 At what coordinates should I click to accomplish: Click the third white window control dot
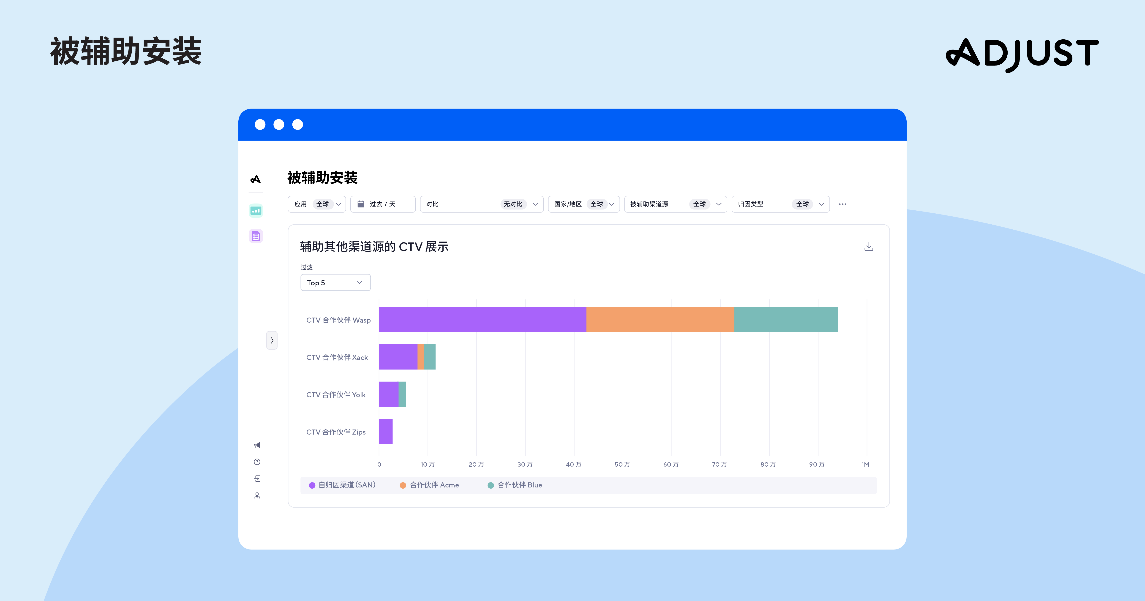(x=298, y=125)
